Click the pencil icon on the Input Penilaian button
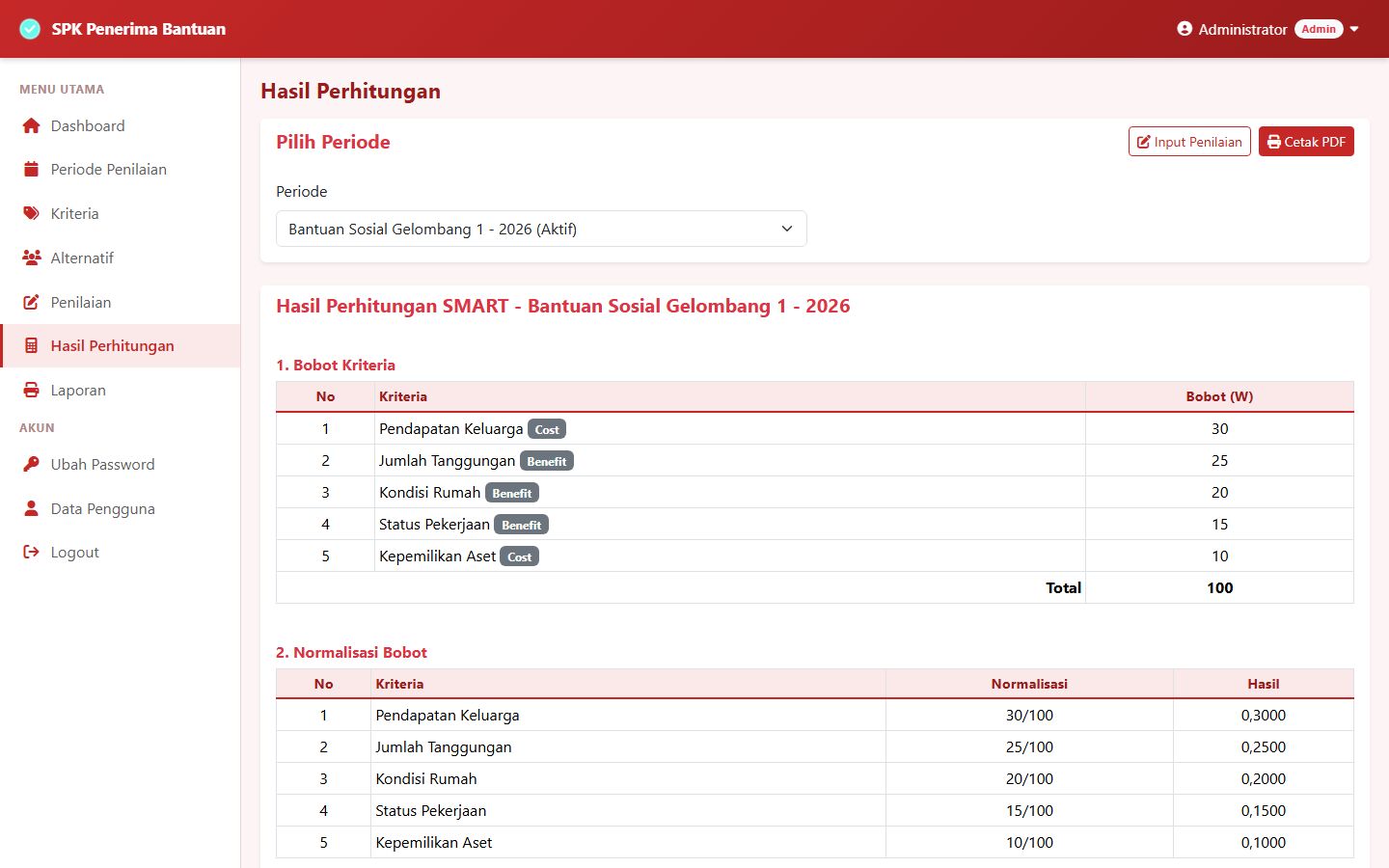The height and width of the screenshot is (868, 1389). pyautogui.click(x=1144, y=142)
